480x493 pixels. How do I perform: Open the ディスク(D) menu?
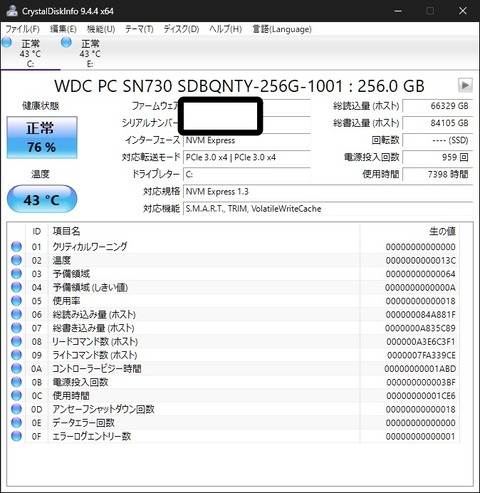click(x=181, y=29)
